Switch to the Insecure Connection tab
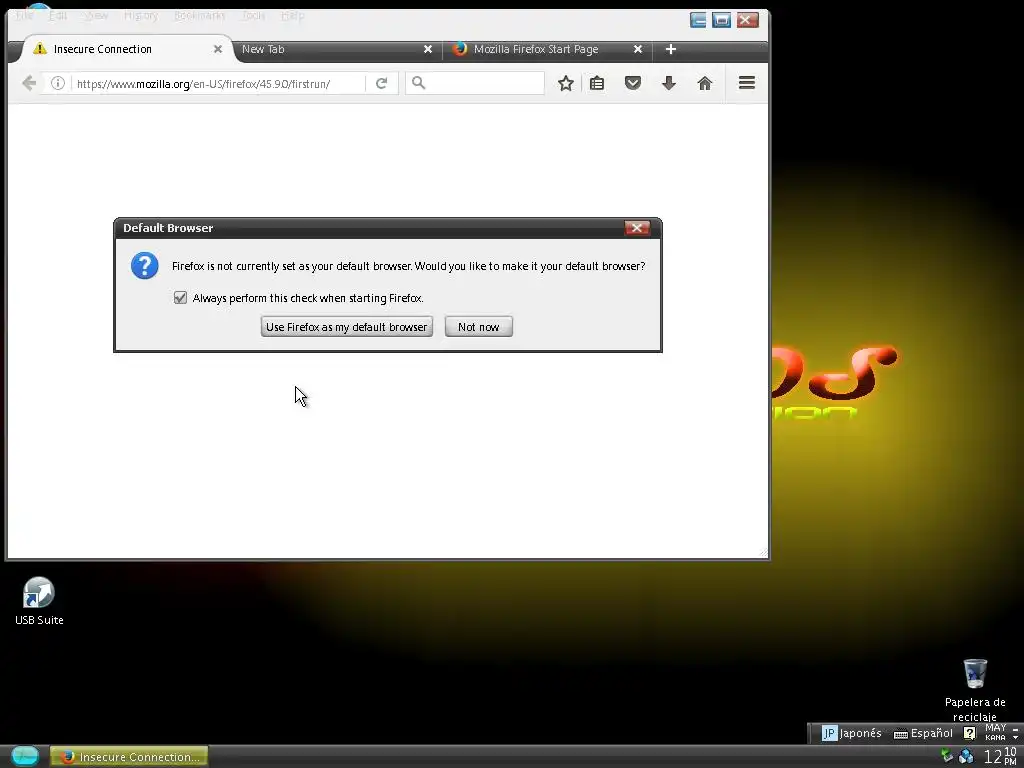The image size is (1024, 768). (x=127, y=49)
